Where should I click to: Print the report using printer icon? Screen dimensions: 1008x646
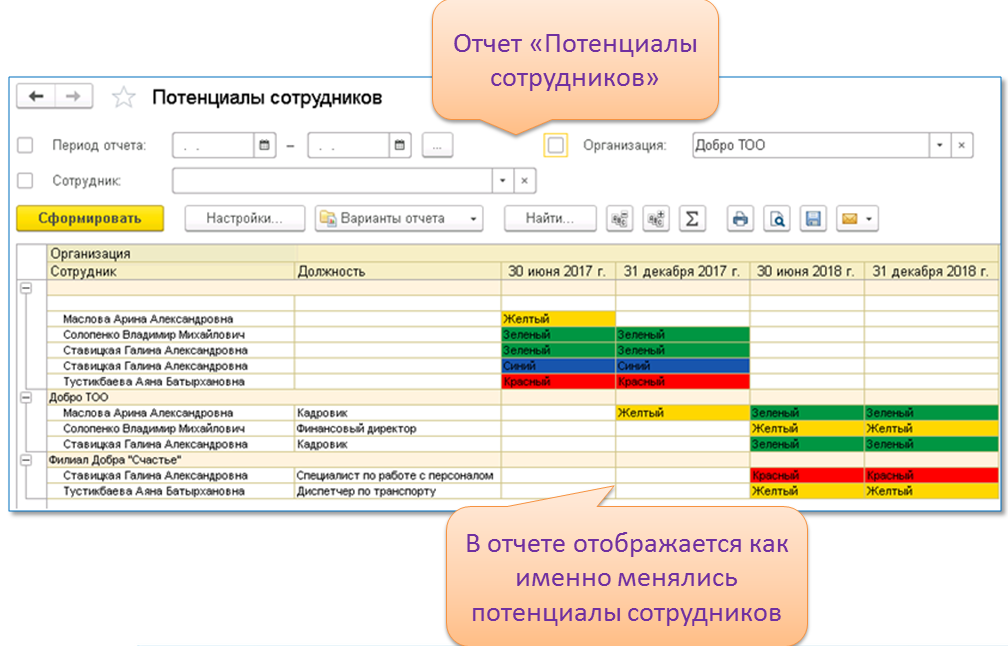click(x=740, y=218)
